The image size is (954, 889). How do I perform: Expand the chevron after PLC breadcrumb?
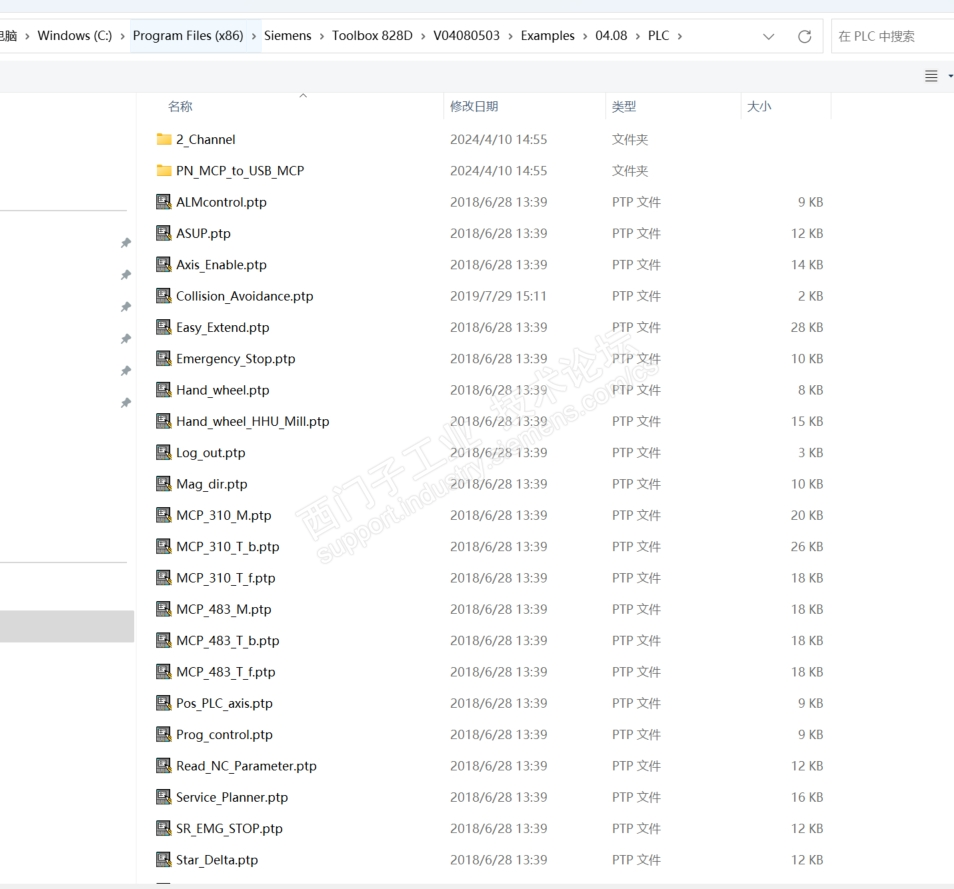click(x=680, y=36)
